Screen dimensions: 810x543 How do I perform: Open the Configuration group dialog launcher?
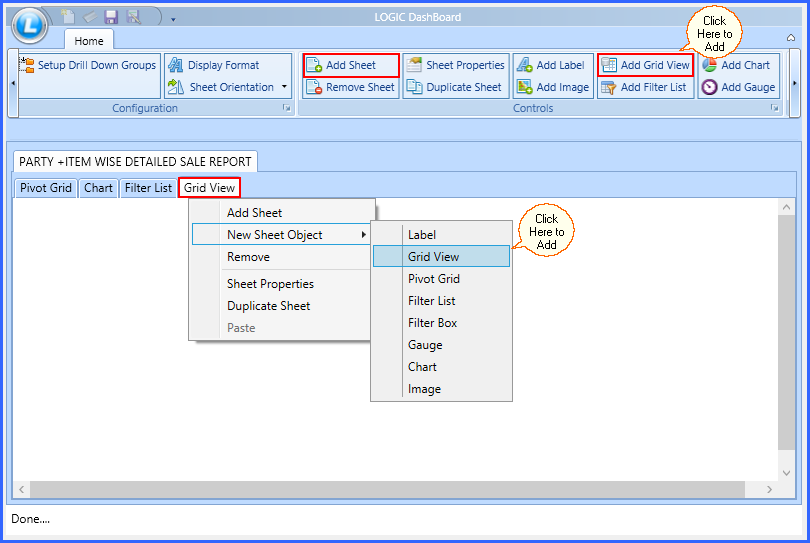click(x=286, y=108)
